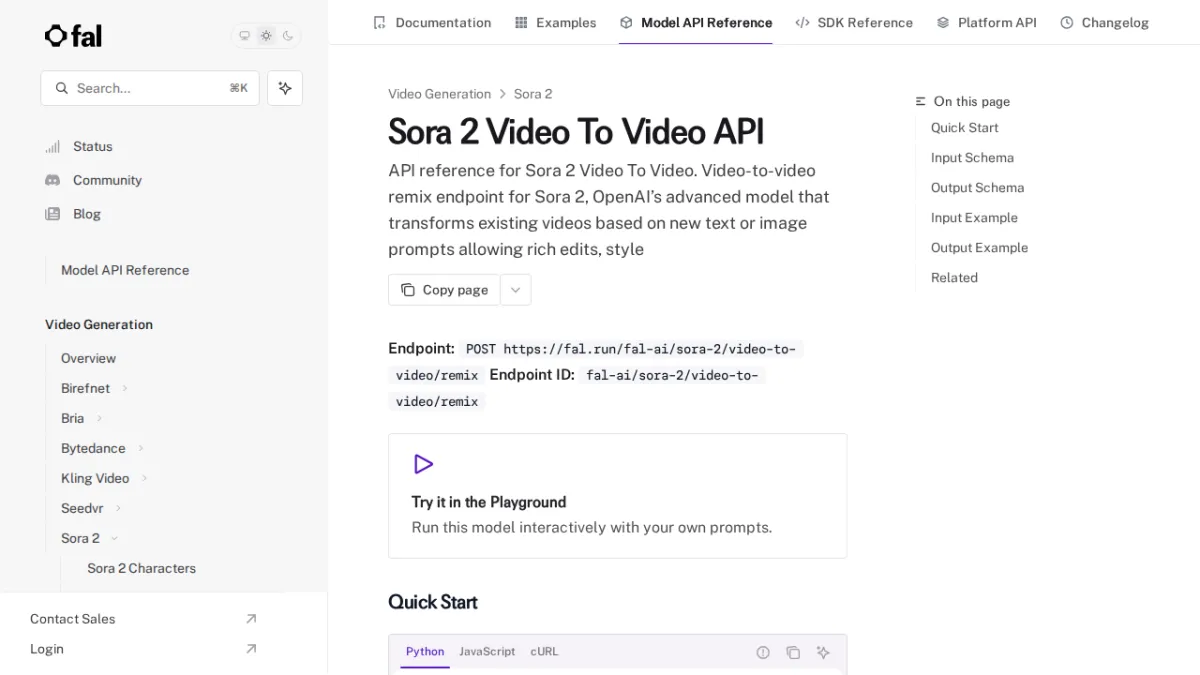Click the fal logo
Viewport: 1200px width, 675px height.
73,36
